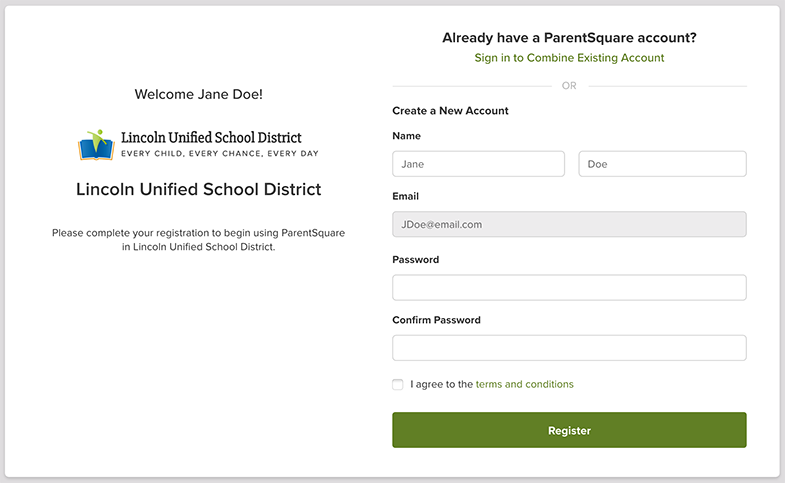Click the Create a New Account heading
The height and width of the screenshot is (483, 785).
450,111
